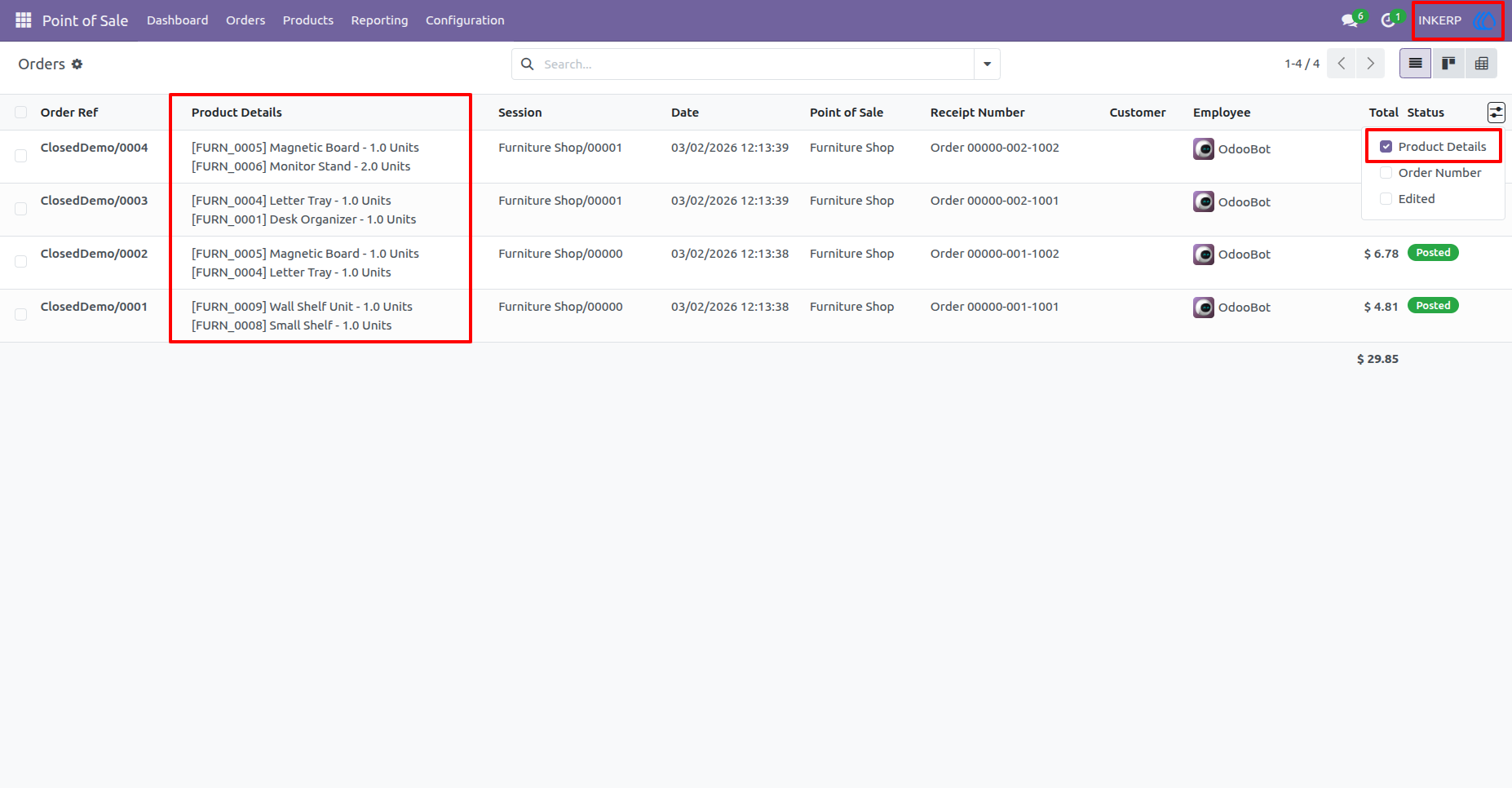The height and width of the screenshot is (788, 1512).
Task: Click the INKERP user avatar
Action: 1485,20
